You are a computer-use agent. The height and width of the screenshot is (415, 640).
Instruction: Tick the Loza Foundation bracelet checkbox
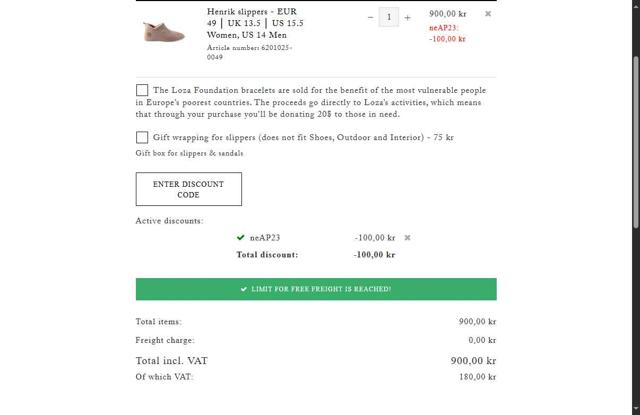(x=142, y=91)
